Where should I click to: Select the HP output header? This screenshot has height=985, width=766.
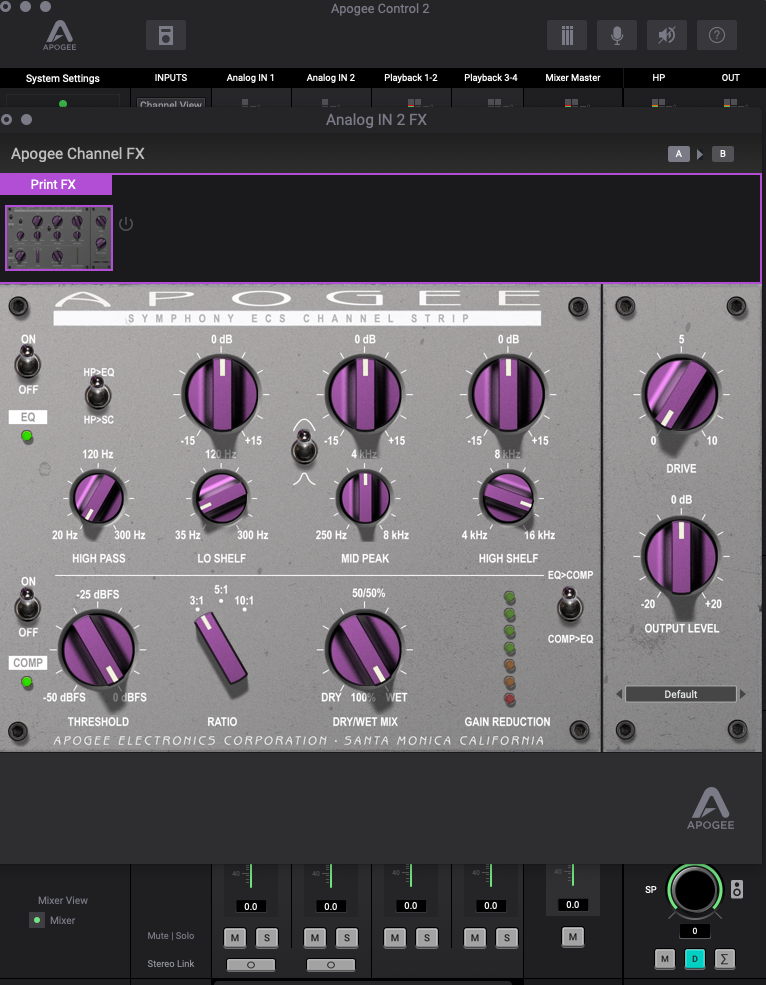659,78
